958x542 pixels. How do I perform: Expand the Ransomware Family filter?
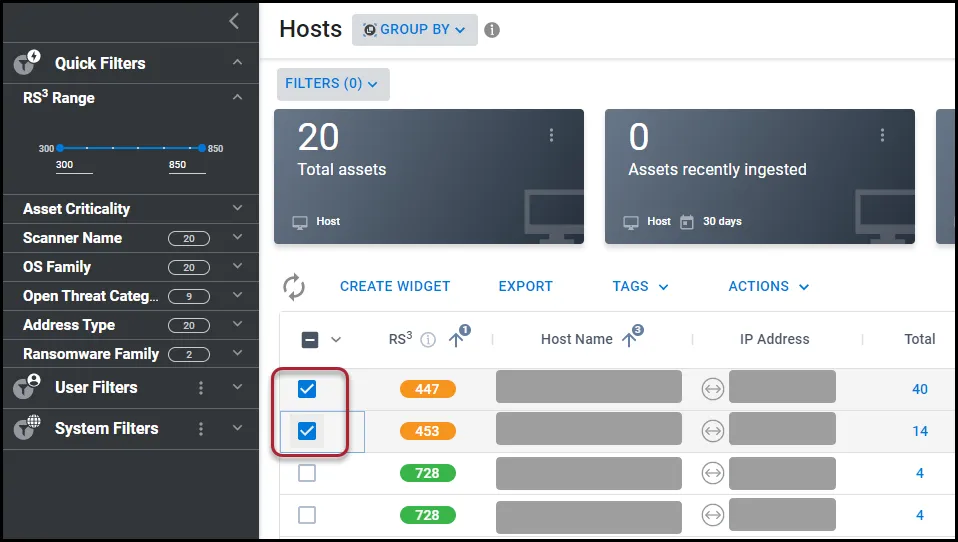point(238,353)
